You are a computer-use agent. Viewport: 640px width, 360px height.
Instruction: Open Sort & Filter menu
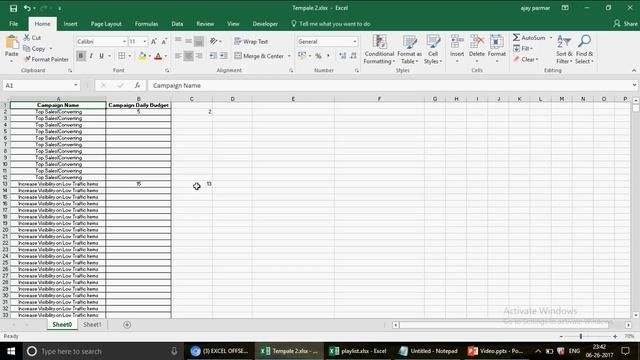[564, 49]
